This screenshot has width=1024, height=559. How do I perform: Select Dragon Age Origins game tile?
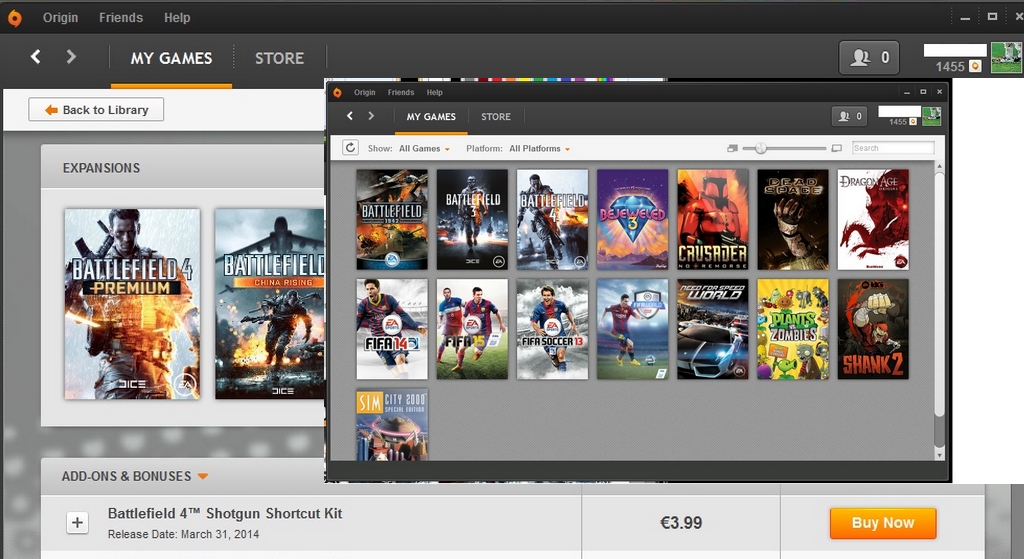(x=873, y=219)
